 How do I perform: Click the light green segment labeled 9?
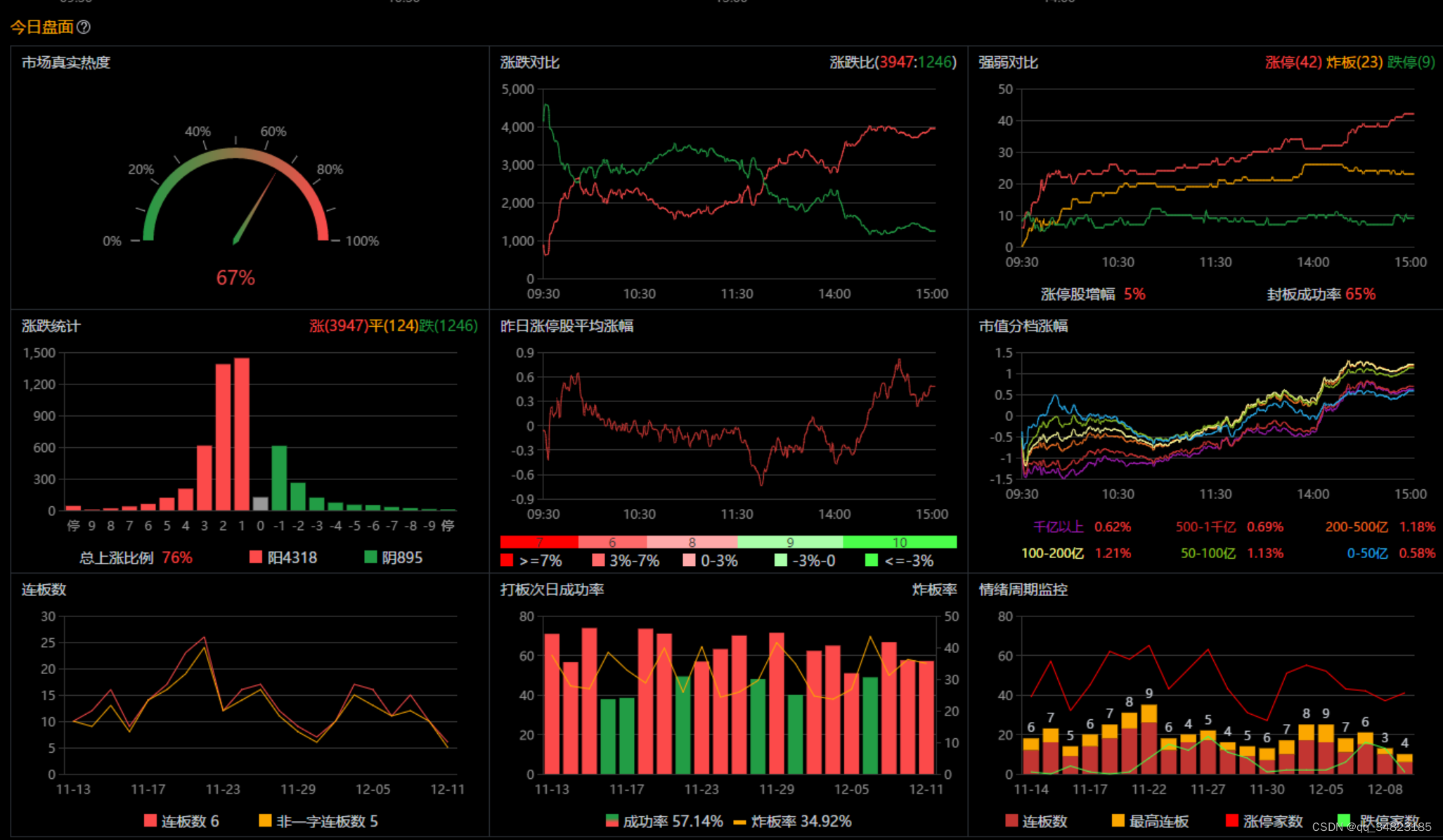click(x=790, y=542)
